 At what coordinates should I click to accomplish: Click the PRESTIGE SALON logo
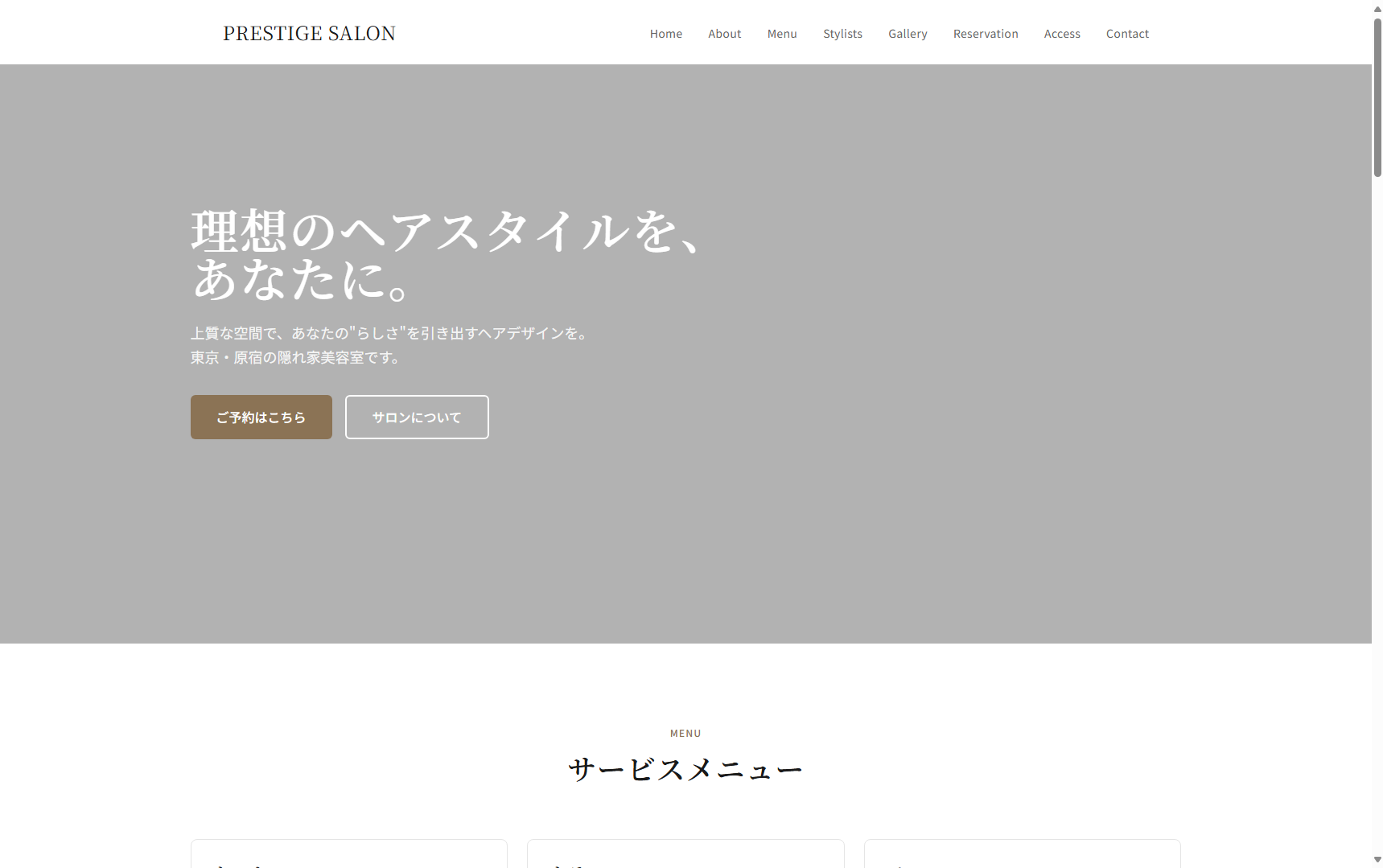tap(309, 33)
